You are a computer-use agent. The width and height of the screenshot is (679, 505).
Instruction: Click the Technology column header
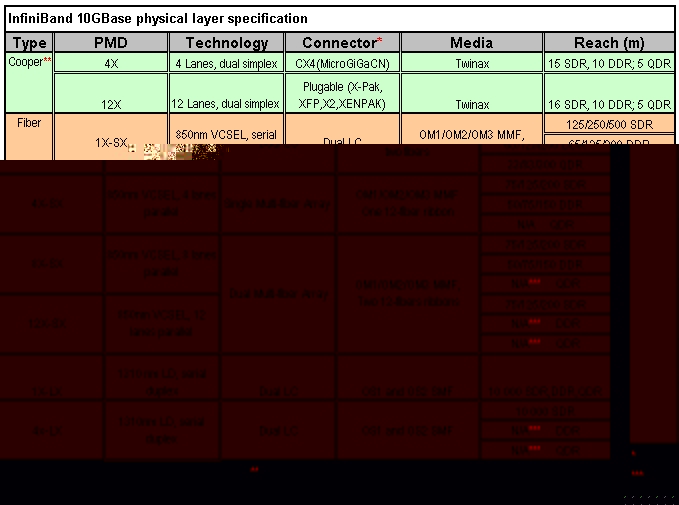[227, 43]
